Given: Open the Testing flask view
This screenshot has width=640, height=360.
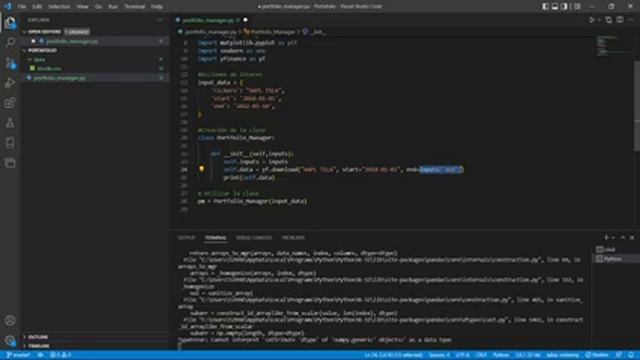Looking at the screenshot, I should [10, 122].
